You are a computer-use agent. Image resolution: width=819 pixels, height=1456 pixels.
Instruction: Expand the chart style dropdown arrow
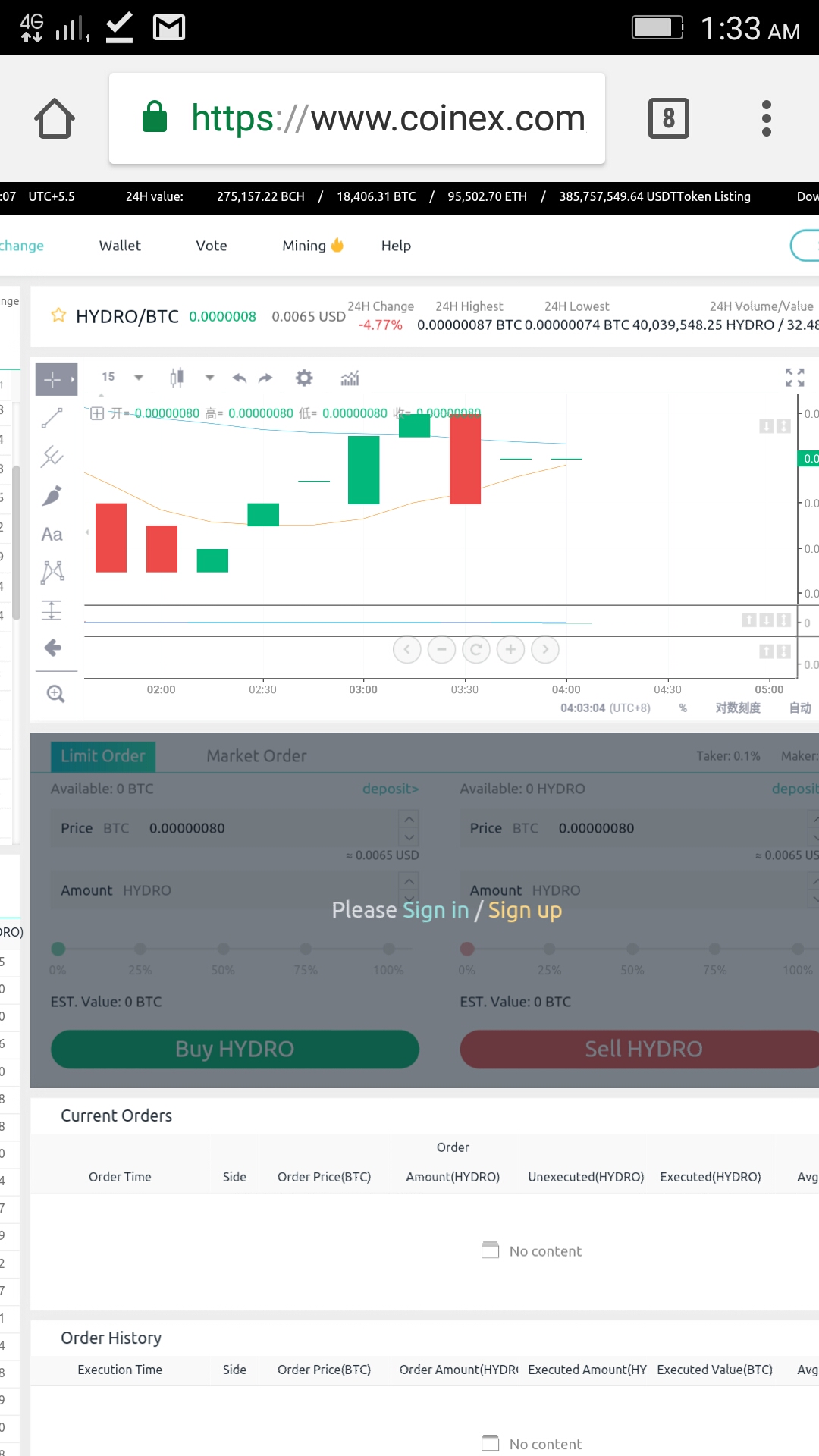pyautogui.click(x=209, y=378)
